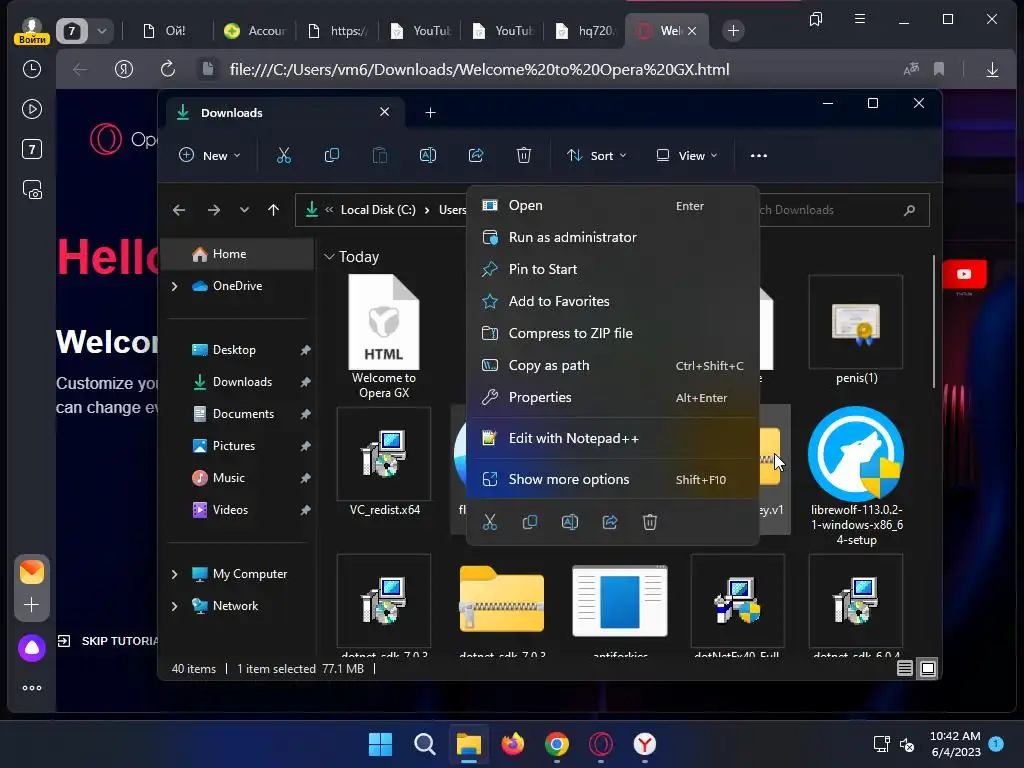Click SKIP TUTORIAL link on page
Image resolution: width=1024 pixels, height=768 pixels.
click(108, 641)
